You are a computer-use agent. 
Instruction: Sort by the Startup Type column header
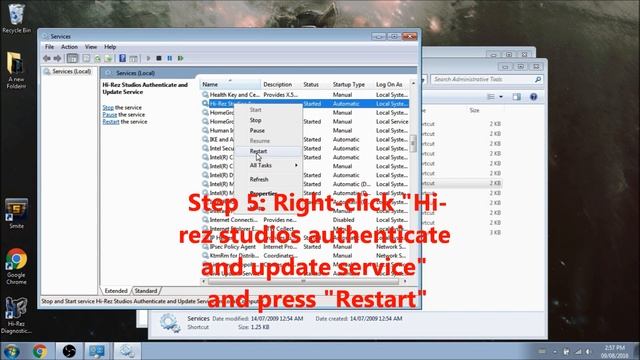pos(351,84)
